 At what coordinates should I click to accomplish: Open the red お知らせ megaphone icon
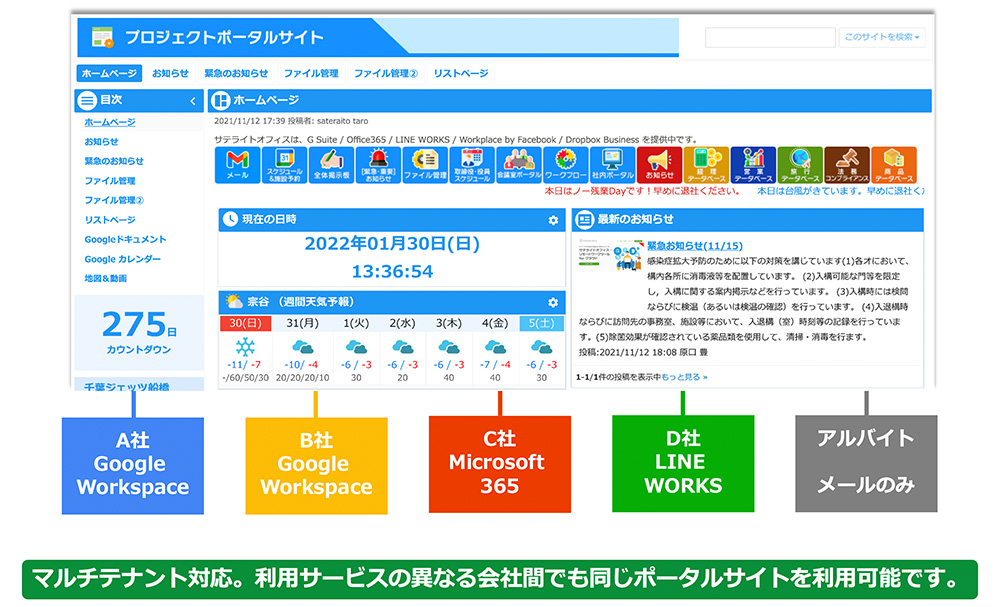pyautogui.click(x=659, y=165)
